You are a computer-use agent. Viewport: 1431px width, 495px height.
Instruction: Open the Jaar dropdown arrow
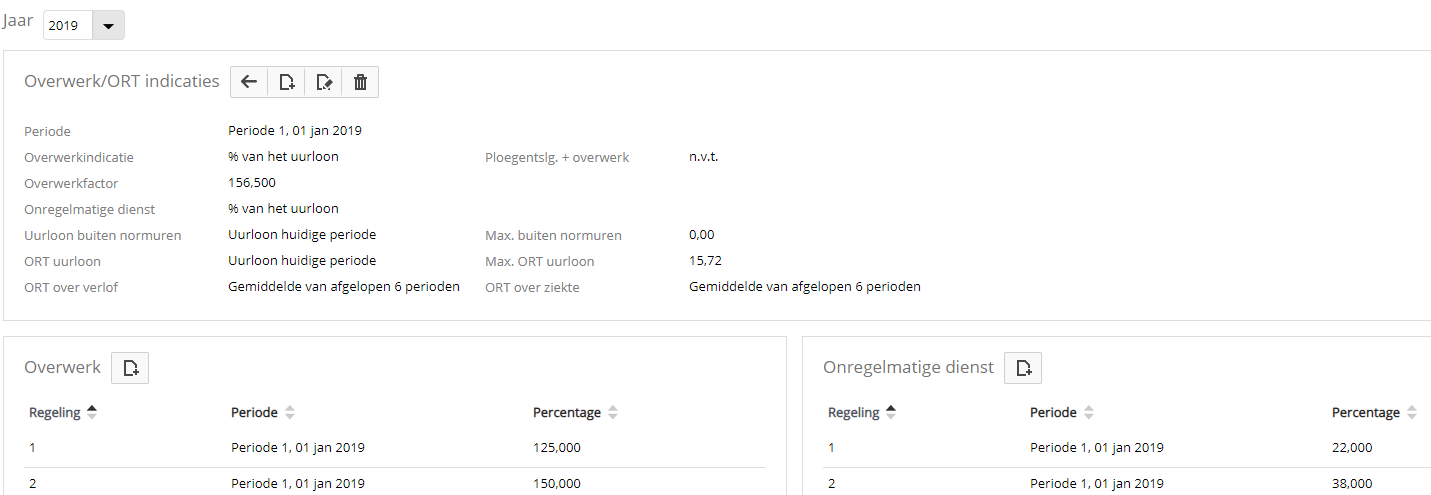(108, 26)
